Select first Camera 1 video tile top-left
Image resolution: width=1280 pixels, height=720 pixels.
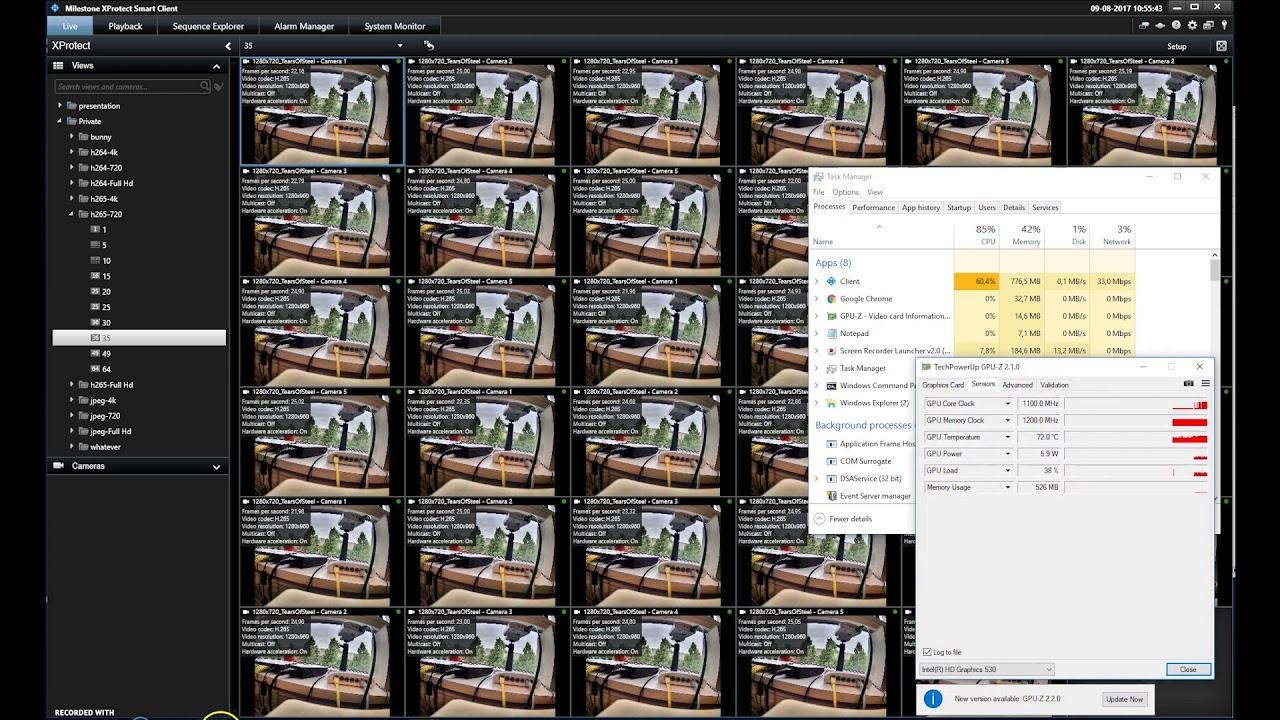pyautogui.click(x=322, y=111)
